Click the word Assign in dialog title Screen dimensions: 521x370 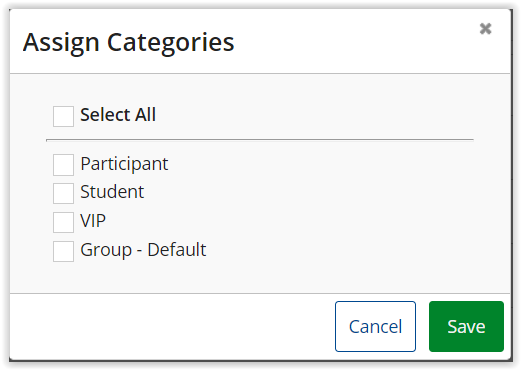click(x=61, y=43)
